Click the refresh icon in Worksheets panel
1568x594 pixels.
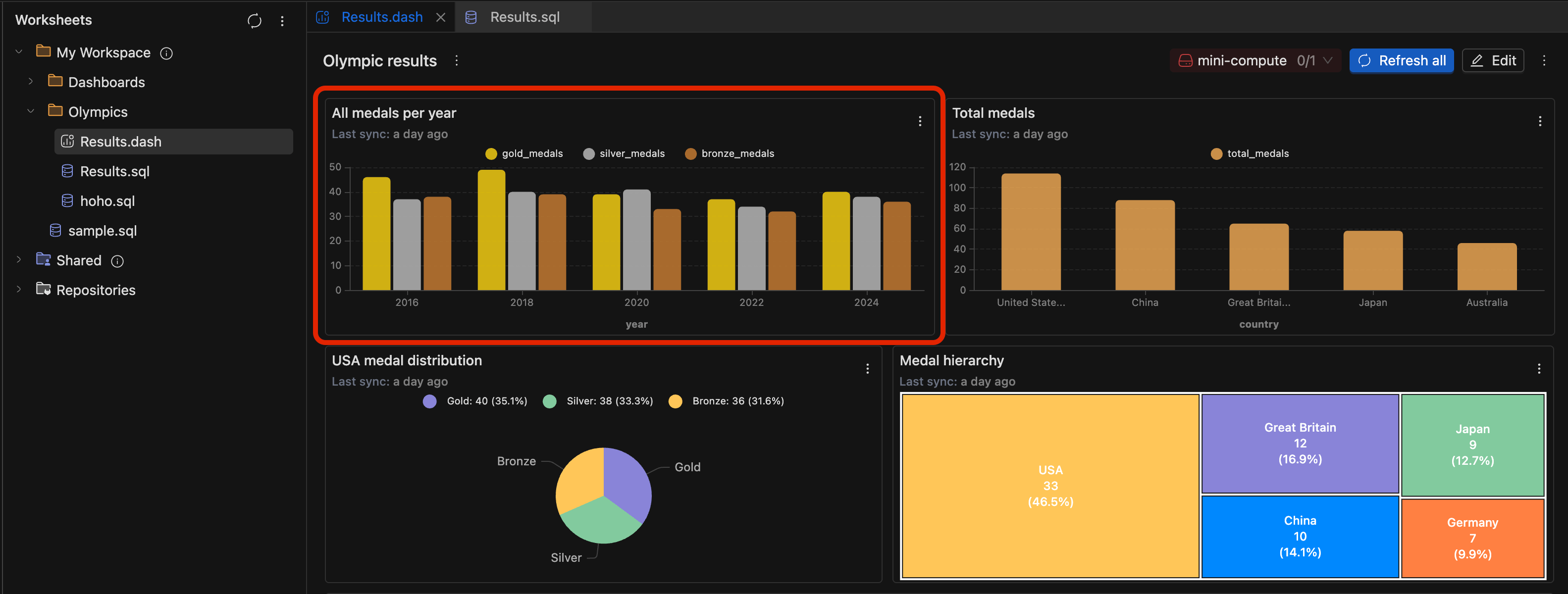point(254,20)
